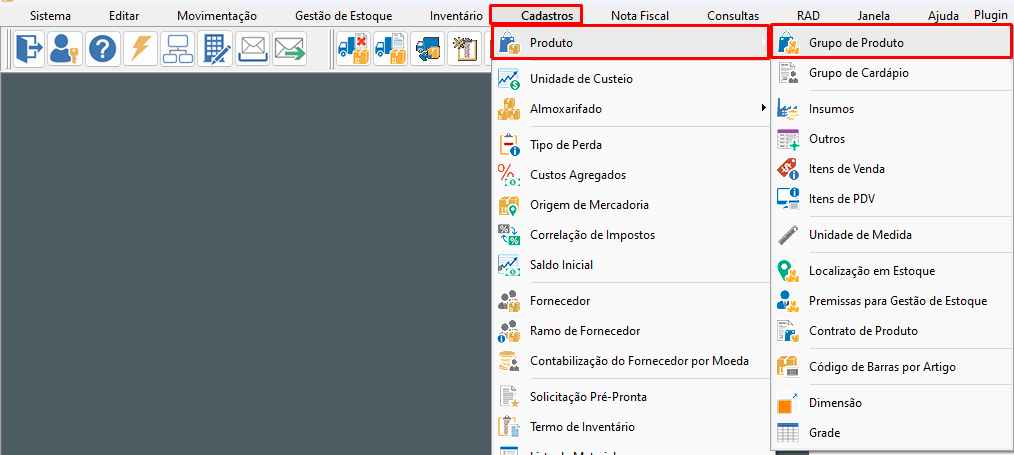This screenshot has height=455, width=1014.
Task: Open the Janela menu
Action: tap(874, 16)
